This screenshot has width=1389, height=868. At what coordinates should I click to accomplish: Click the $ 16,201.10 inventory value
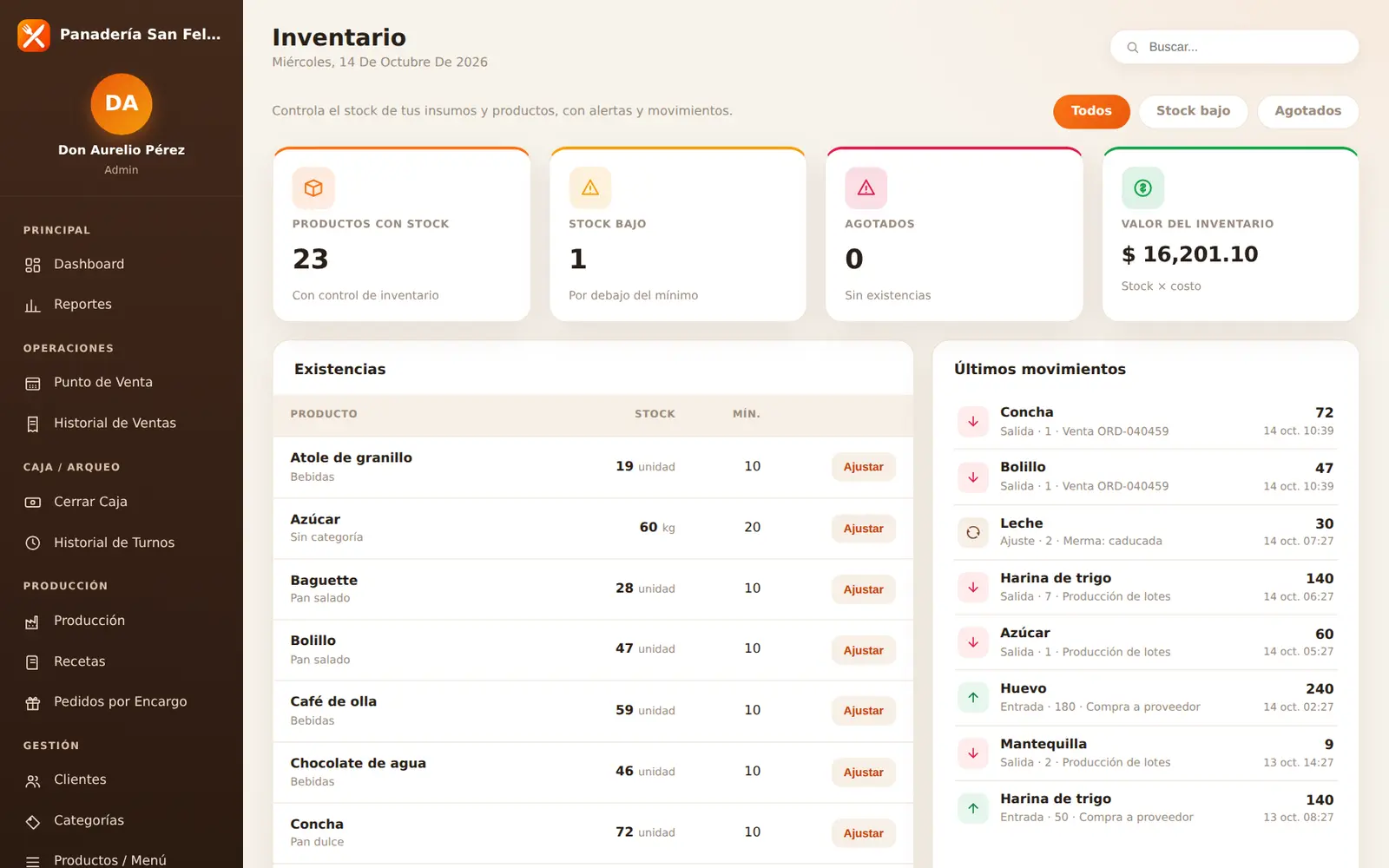coord(1189,254)
